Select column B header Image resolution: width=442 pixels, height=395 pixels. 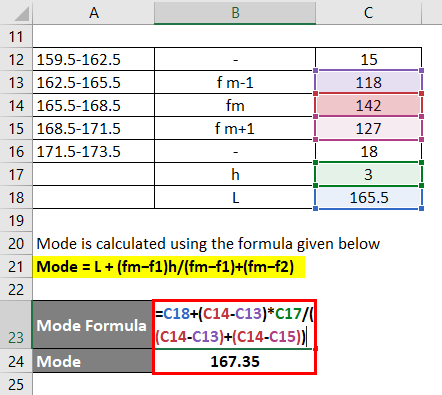click(x=235, y=12)
